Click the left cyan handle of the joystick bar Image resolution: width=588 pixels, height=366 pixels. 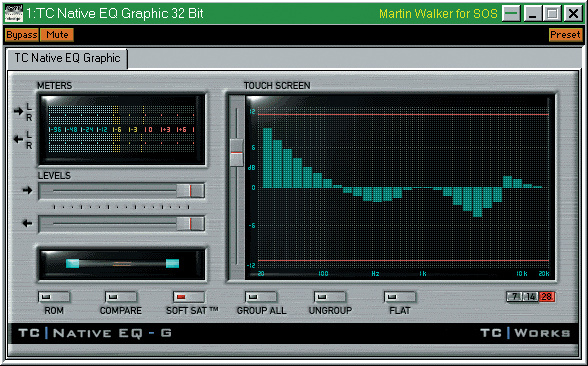(x=72, y=264)
